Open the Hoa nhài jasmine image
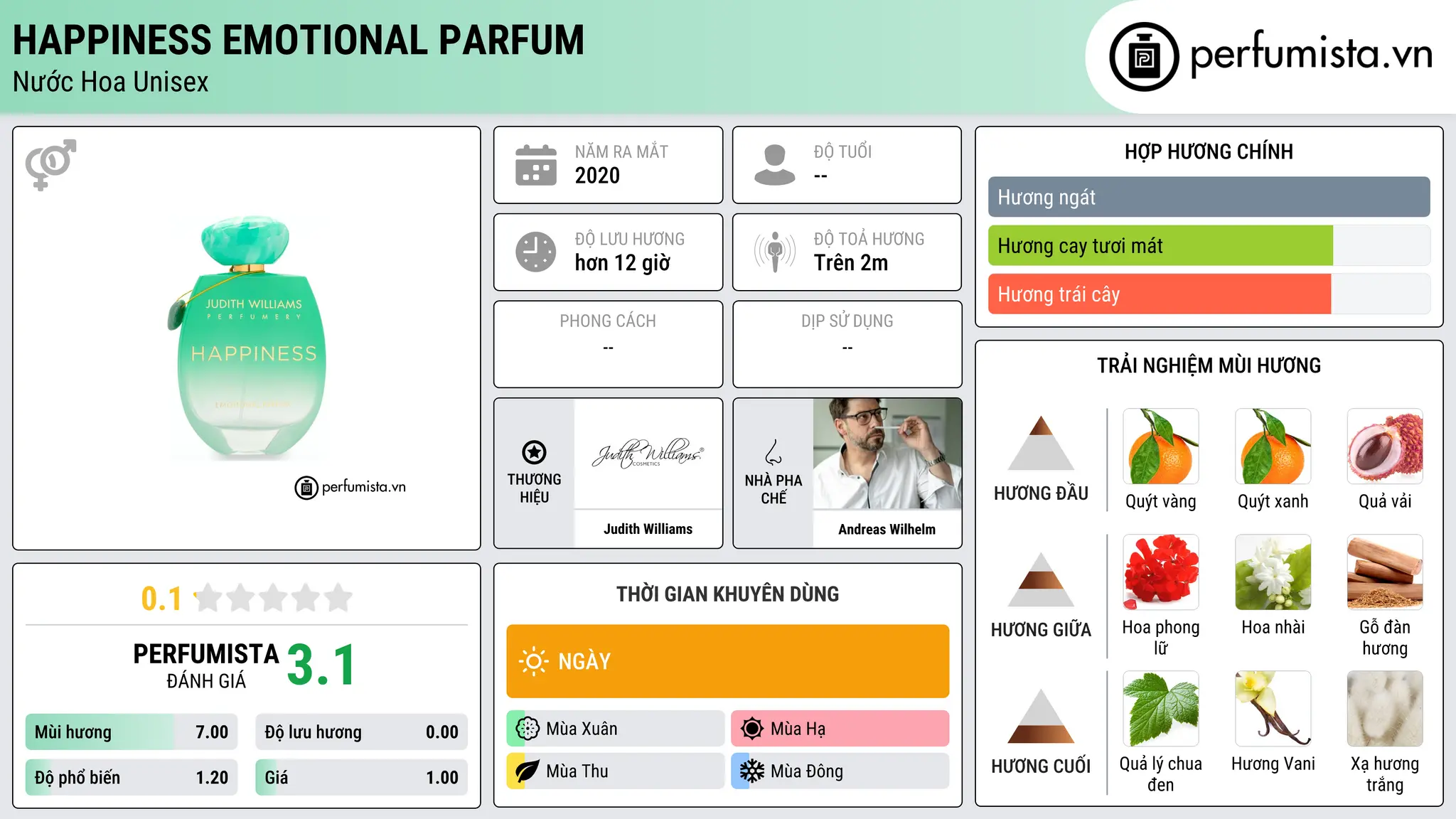Image resolution: width=1456 pixels, height=819 pixels. tap(1273, 572)
